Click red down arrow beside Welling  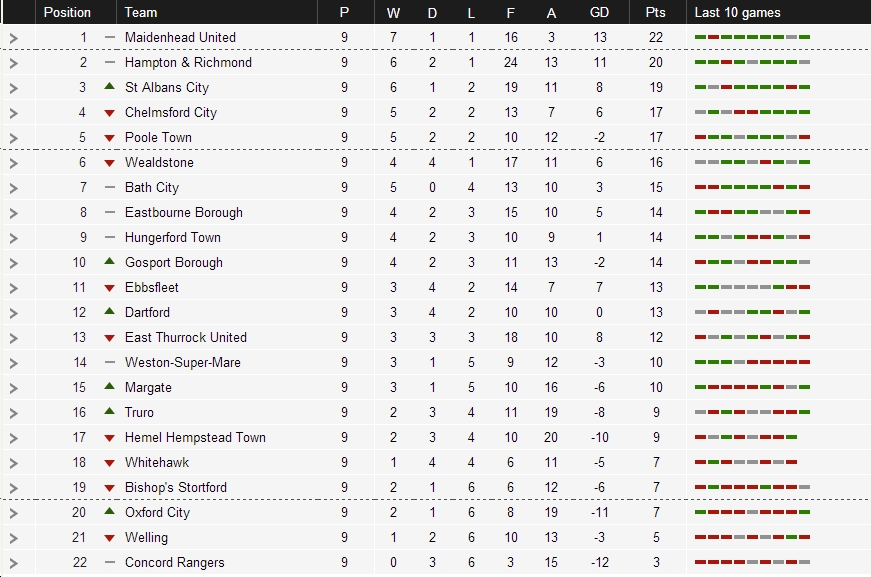tap(109, 538)
